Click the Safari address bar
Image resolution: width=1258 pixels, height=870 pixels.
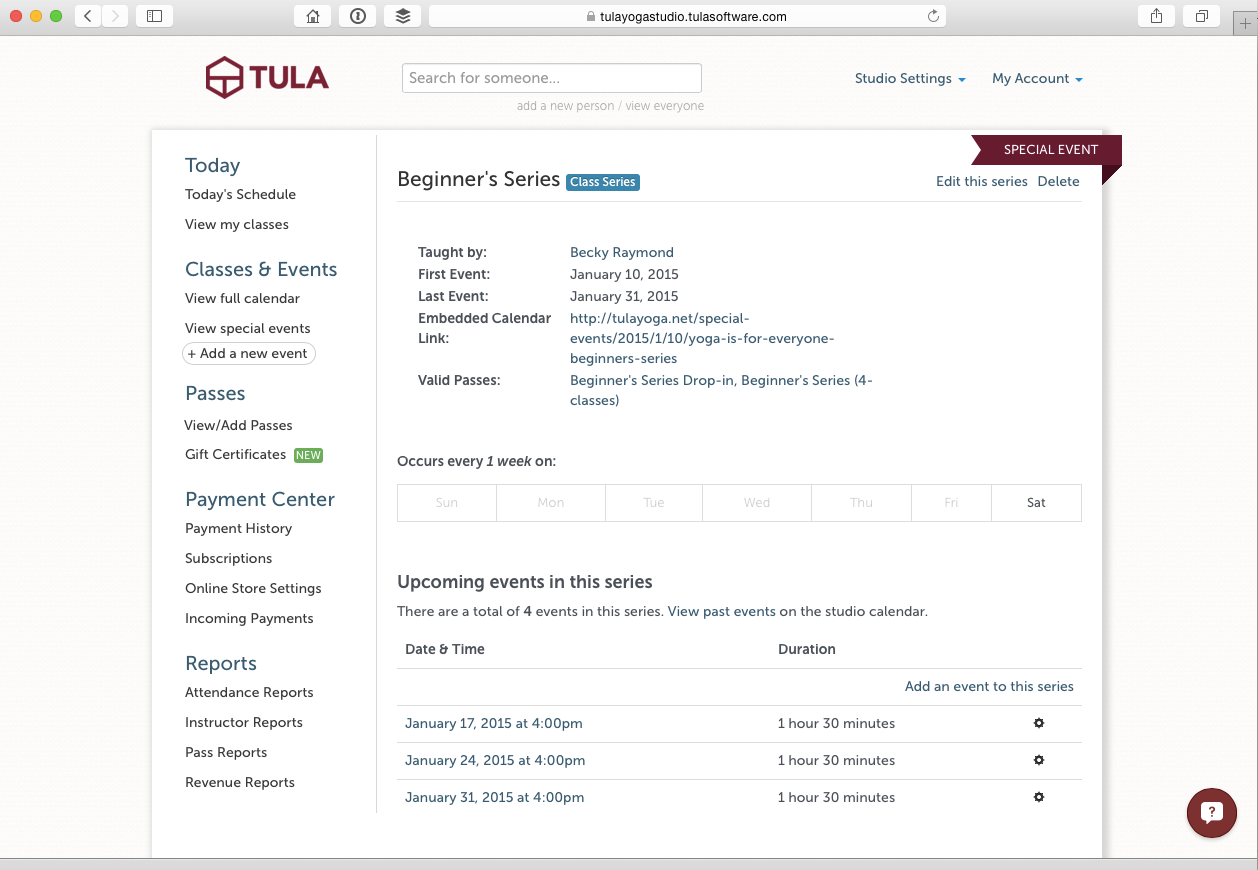point(686,16)
